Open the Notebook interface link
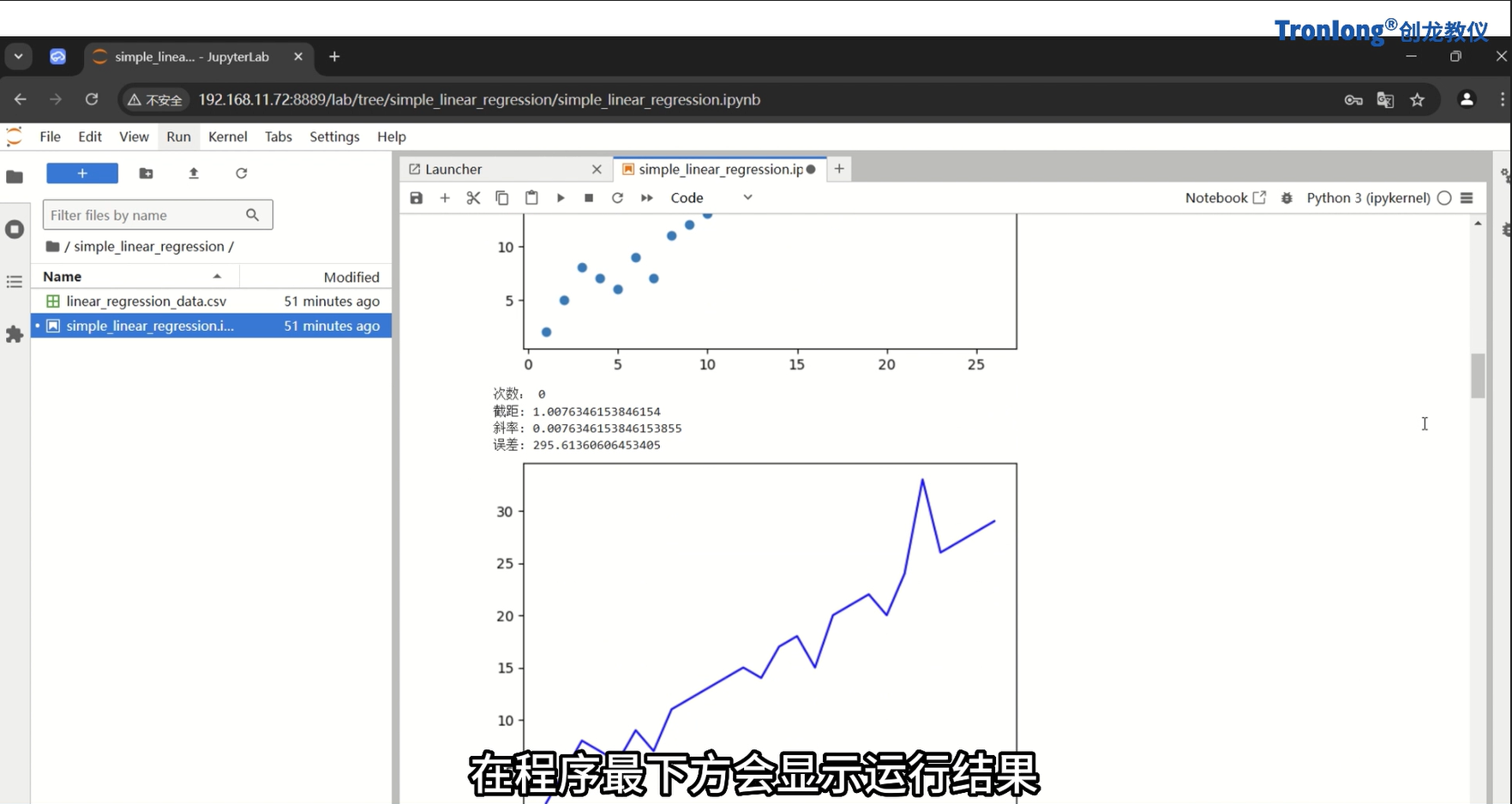 pyautogui.click(x=1226, y=198)
